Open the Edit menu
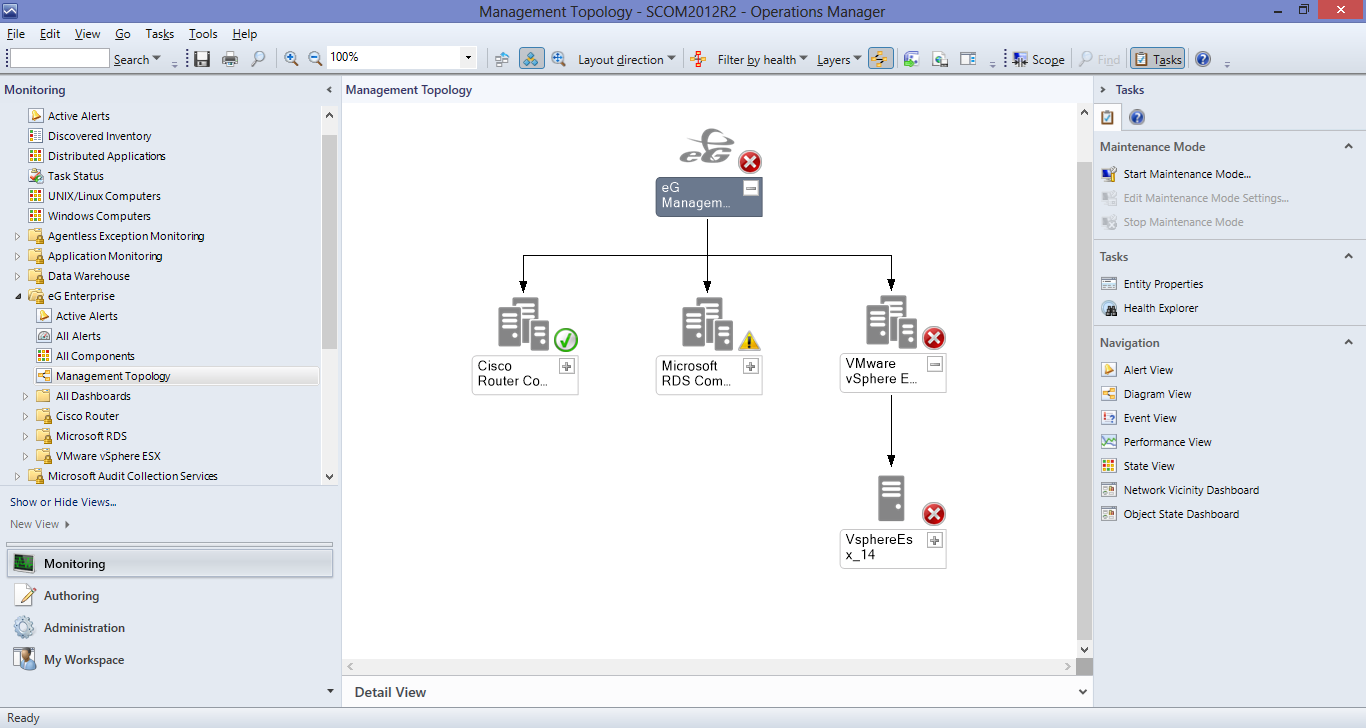 [50, 34]
